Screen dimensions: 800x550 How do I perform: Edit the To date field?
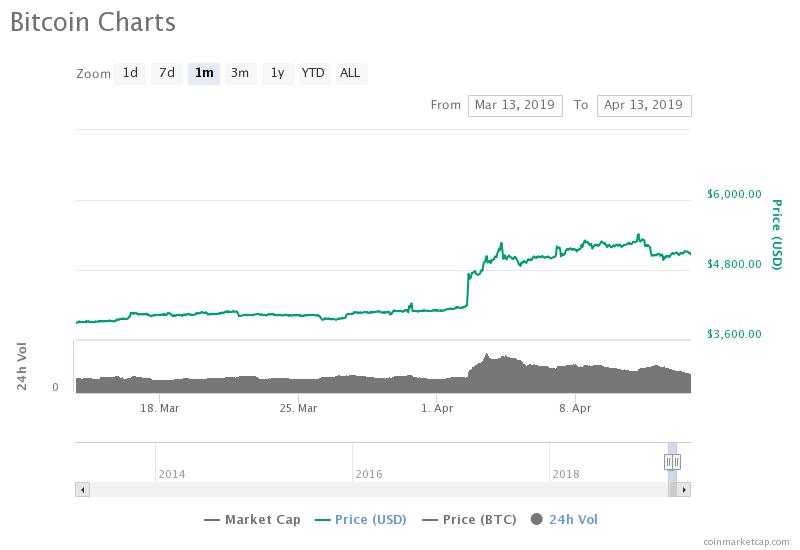coord(643,105)
